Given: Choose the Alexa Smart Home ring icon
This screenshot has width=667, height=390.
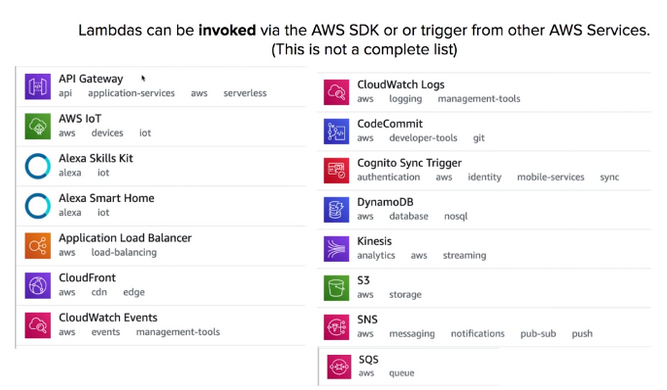Looking at the screenshot, I should [x=37, y=206].
